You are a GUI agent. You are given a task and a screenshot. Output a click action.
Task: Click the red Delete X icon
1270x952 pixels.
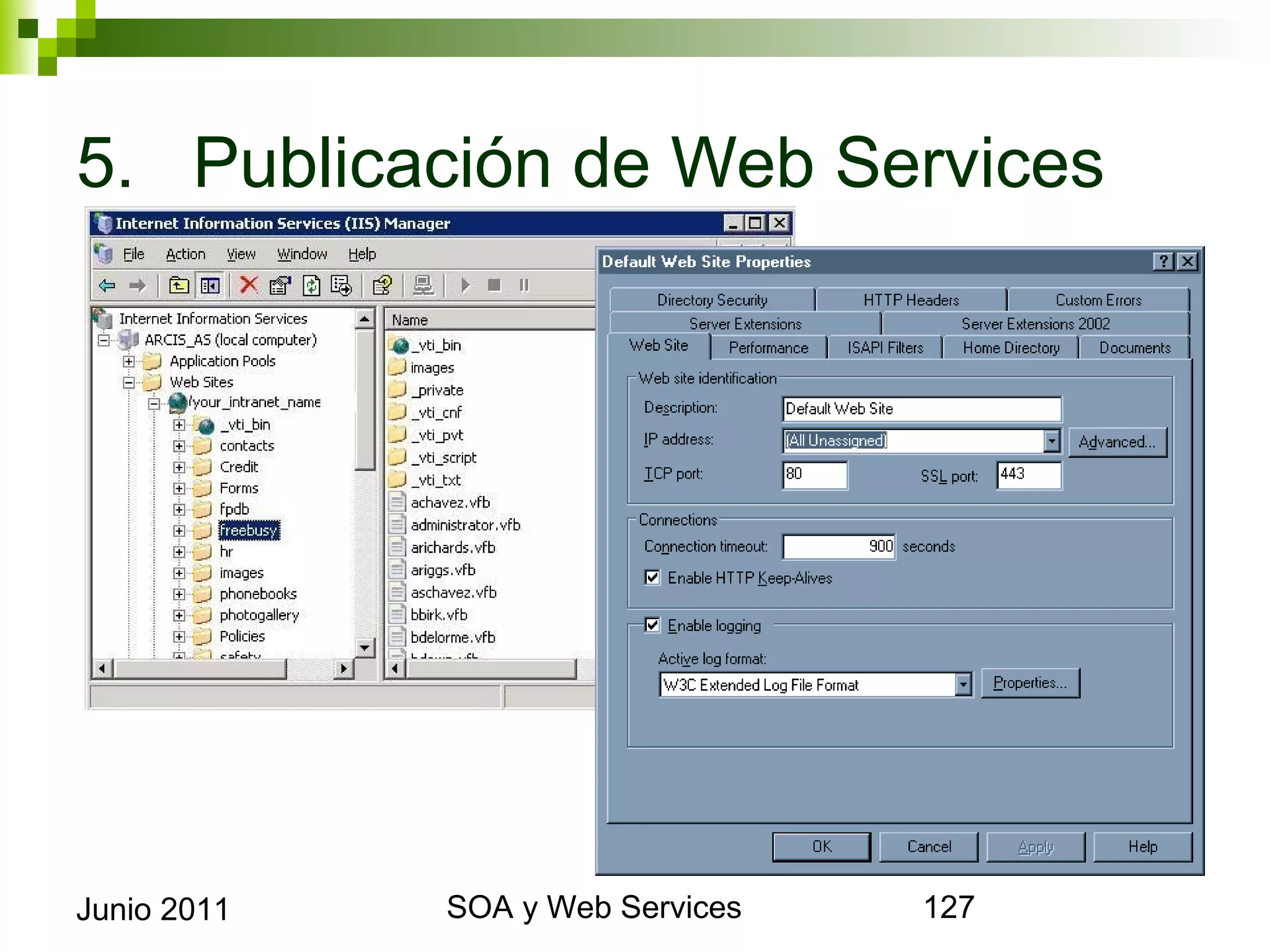pos(249,285)
